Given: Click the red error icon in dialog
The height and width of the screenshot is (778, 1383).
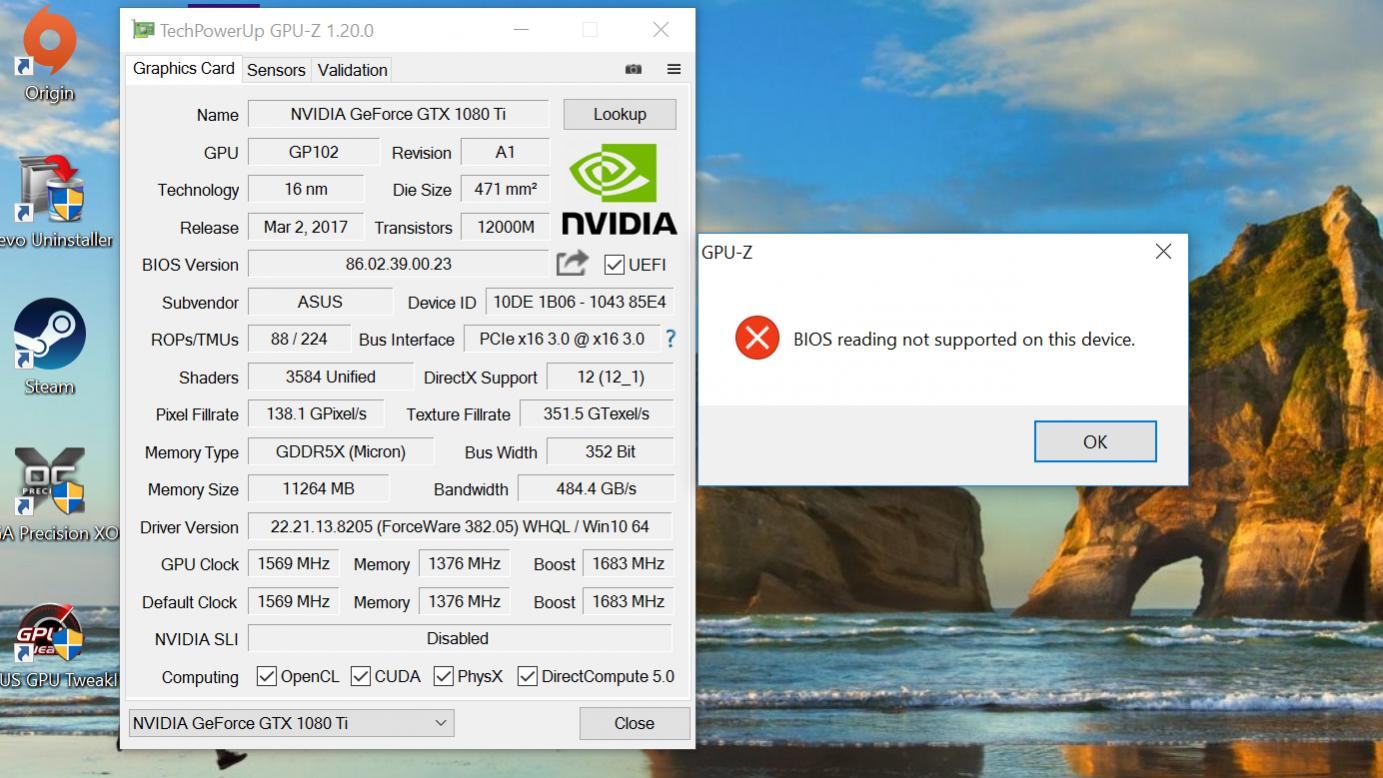Looking at the screenshot, I should coord(757,338).
